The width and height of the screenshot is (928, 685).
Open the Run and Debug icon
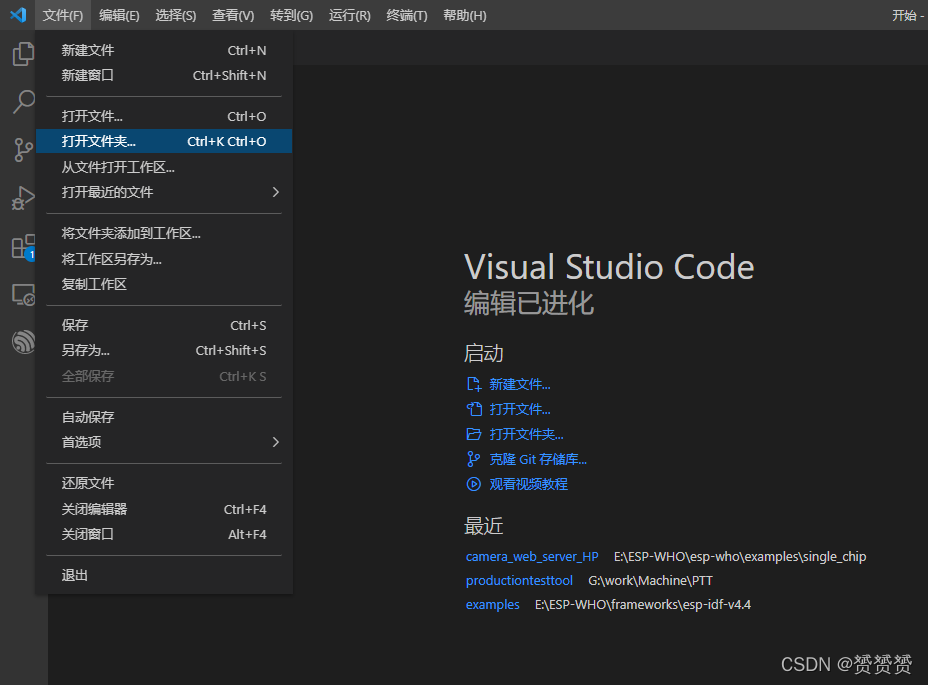click(24, 198)
